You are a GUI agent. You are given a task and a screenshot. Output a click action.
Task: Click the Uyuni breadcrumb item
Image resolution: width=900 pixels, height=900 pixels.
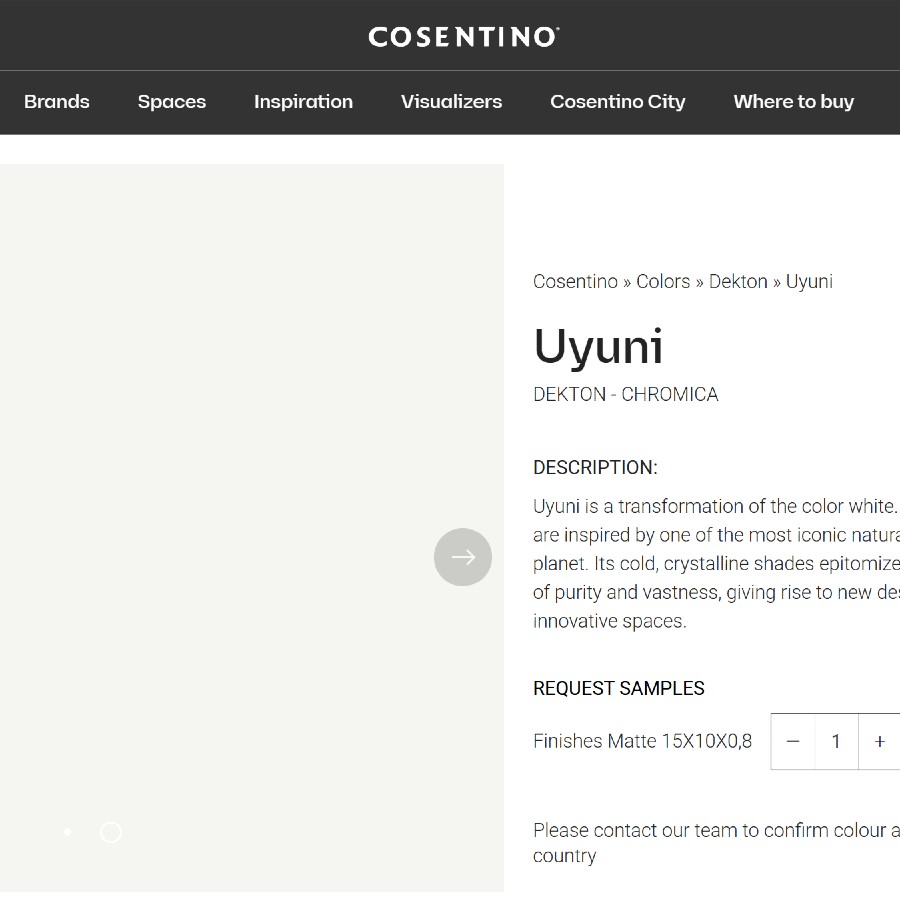click(809, 282)
